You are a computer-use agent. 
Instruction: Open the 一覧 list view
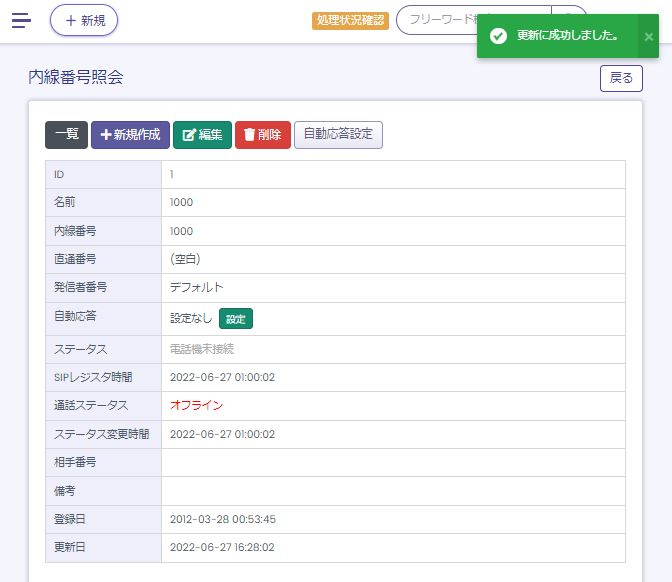pyautogui.click(x=66, y=135)
